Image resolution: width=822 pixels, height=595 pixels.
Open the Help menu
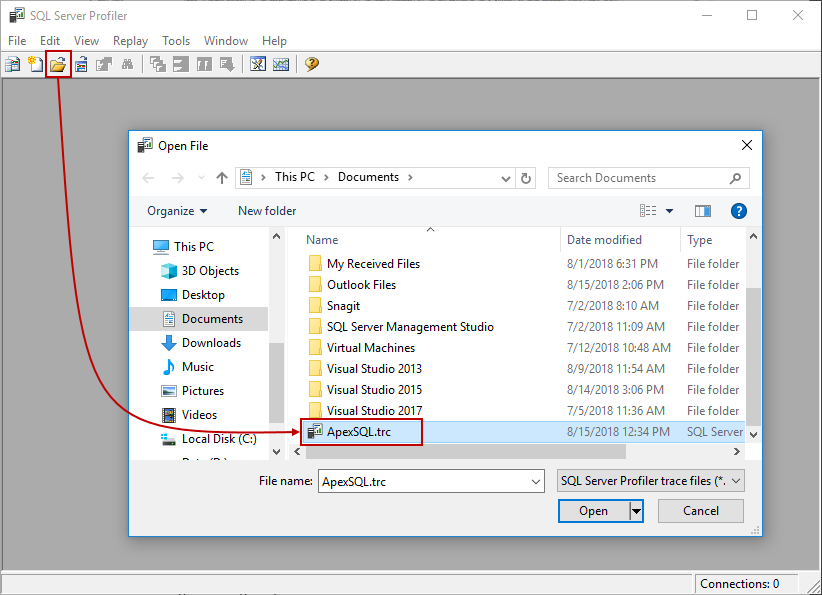pos(274,41)
